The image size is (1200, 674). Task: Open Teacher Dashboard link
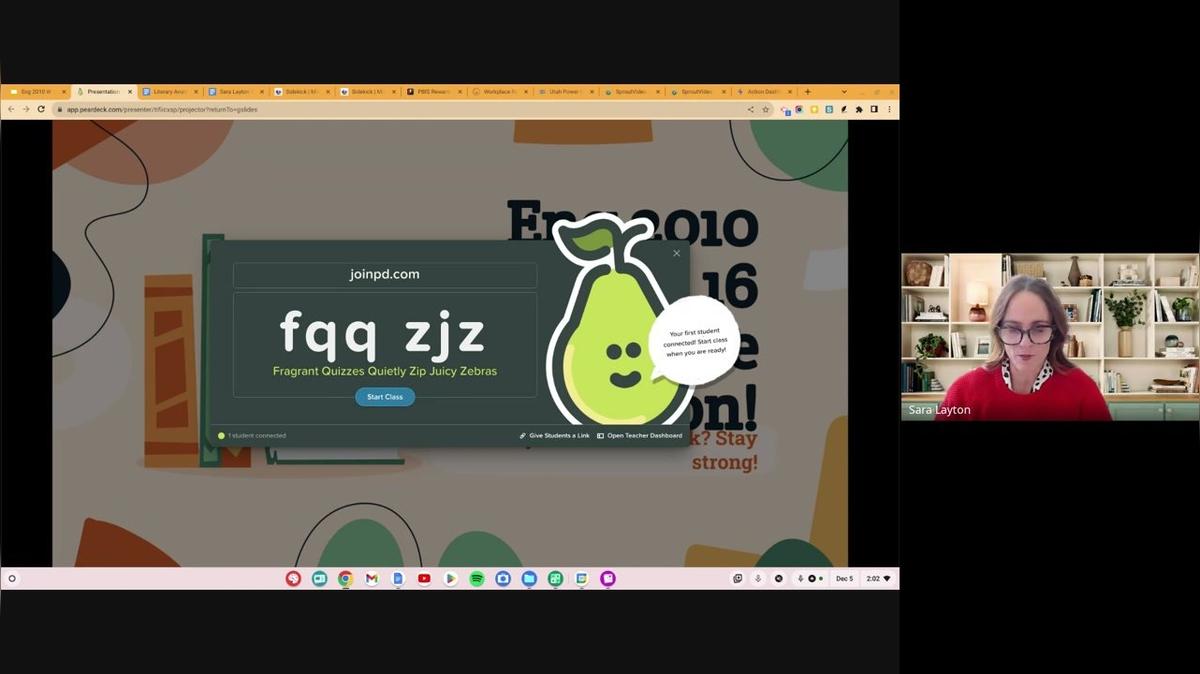click(x=640, y=436)
